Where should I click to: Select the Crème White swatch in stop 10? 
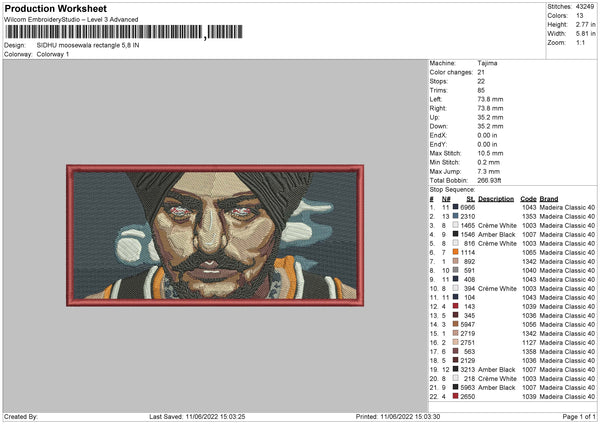click(455, 288)
